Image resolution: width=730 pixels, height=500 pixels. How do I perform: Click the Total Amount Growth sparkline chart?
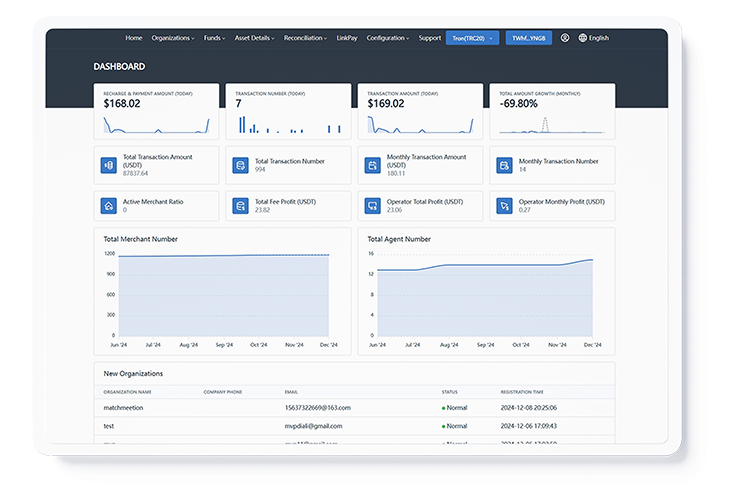click(552, 125)
